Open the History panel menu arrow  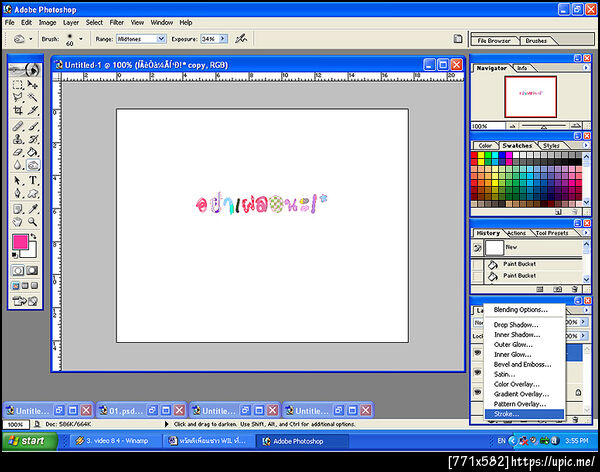pos(585,232)
